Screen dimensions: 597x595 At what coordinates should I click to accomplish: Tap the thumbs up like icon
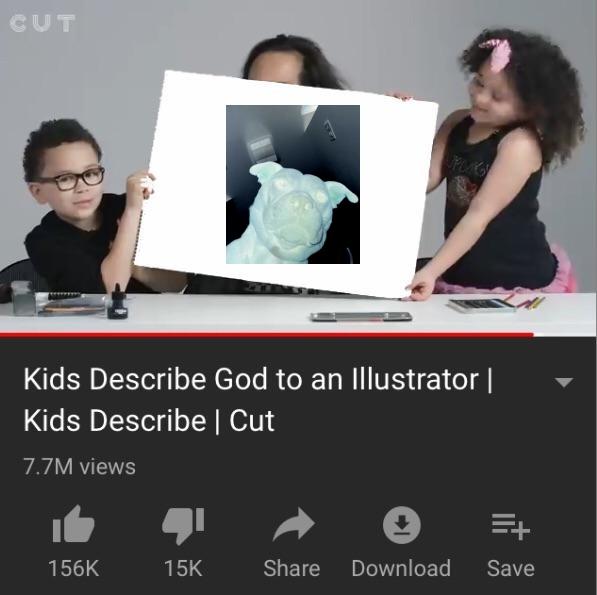coord(73,524)
